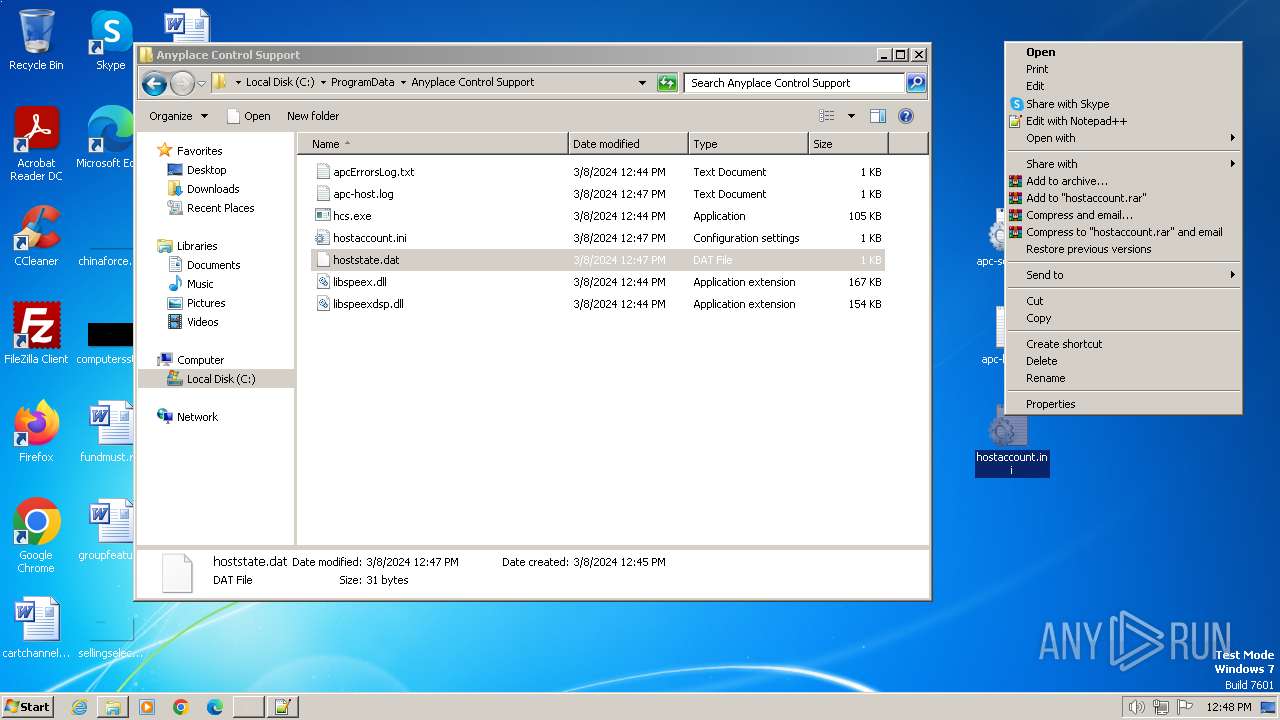Click the green Refresh button beside address bar
Image resolution: width=1280 pixels, height=720 pixels.
point(667,83)
